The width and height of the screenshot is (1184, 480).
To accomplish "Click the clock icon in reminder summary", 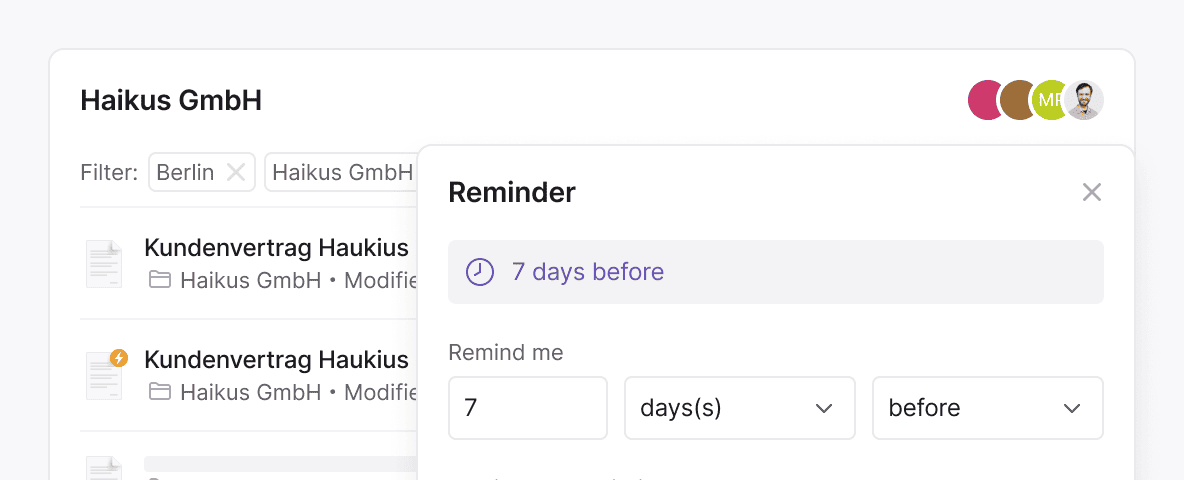I will pyautogui.click(x=480, y=272).
